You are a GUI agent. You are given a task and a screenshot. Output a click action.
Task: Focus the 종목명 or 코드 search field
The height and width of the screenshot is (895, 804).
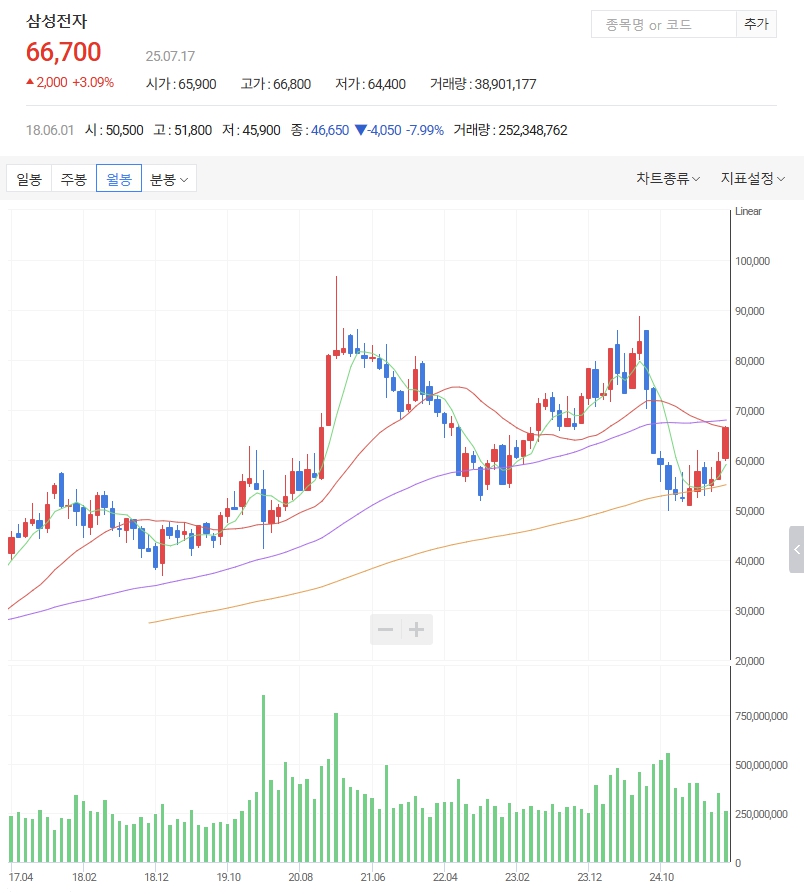pyautogui.click(x=664, y=24)
